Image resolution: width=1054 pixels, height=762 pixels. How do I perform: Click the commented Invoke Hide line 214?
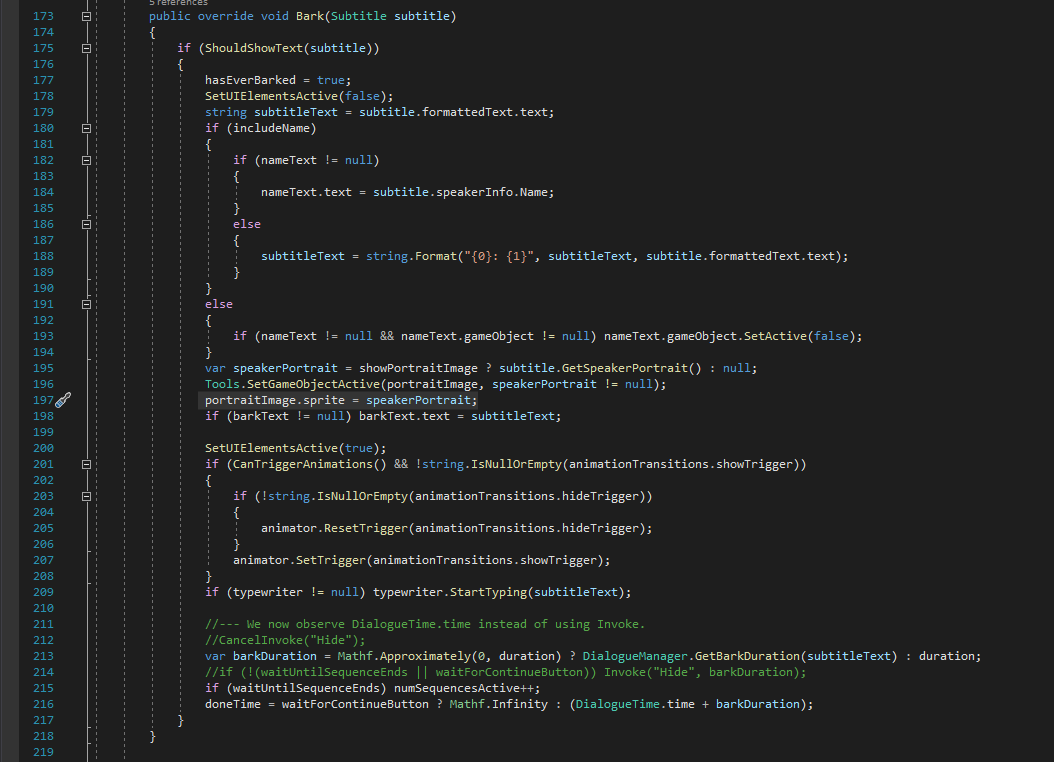505,673
